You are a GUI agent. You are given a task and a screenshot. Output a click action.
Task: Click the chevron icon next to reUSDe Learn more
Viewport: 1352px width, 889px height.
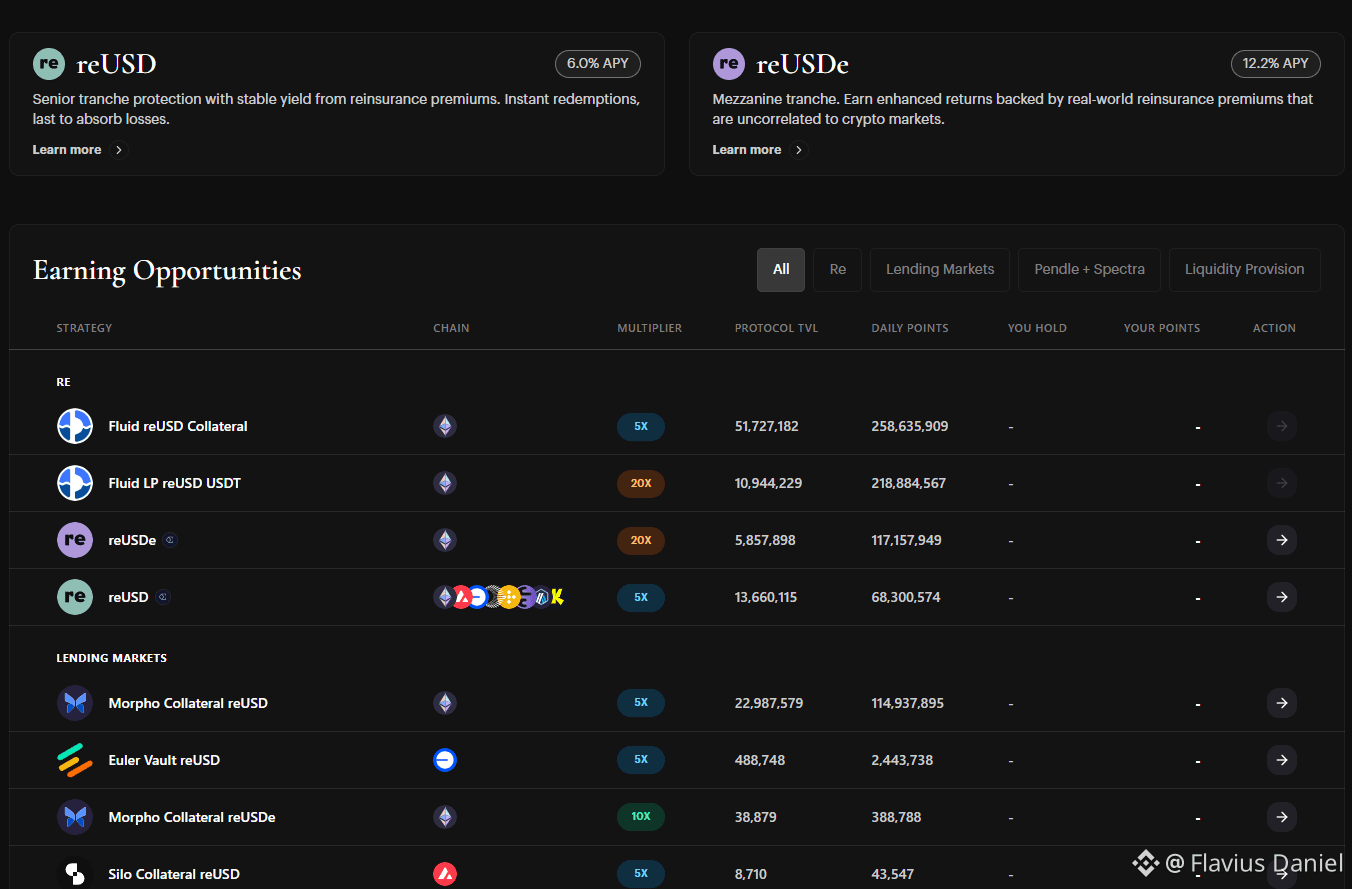[799, 150]
